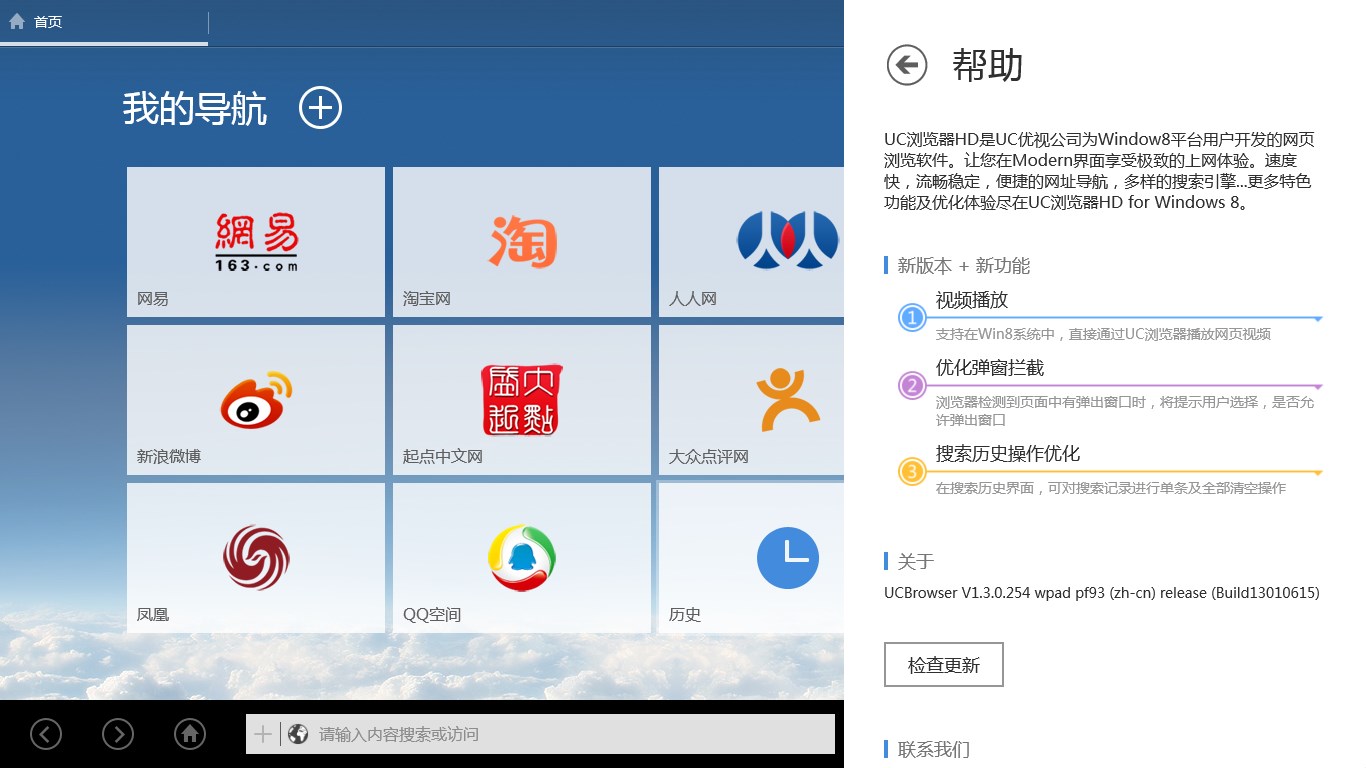The width and height of the screenshot is (1366, 768).
Task: Click the 支持在Win8系统中 description line
Action: pos(1103,334)
